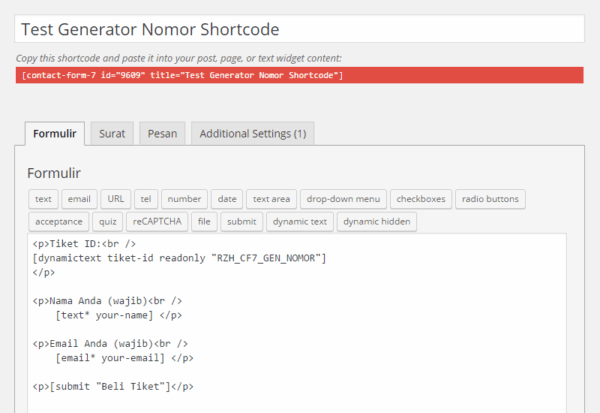The height and width of the screenshot is (413, 600).
Task: Insert a drop-down menu tag
Action: (343, 199)
